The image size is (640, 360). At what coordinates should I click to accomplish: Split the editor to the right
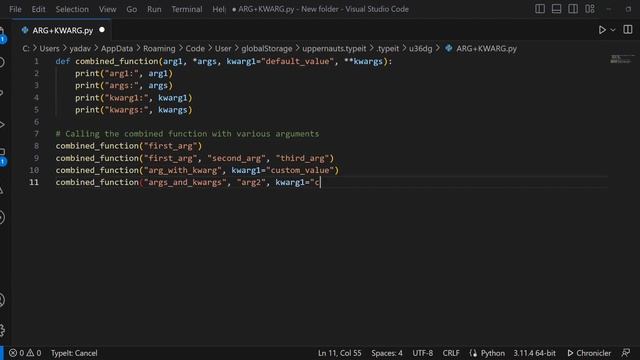pyautogui.click(x=627, y=29)
